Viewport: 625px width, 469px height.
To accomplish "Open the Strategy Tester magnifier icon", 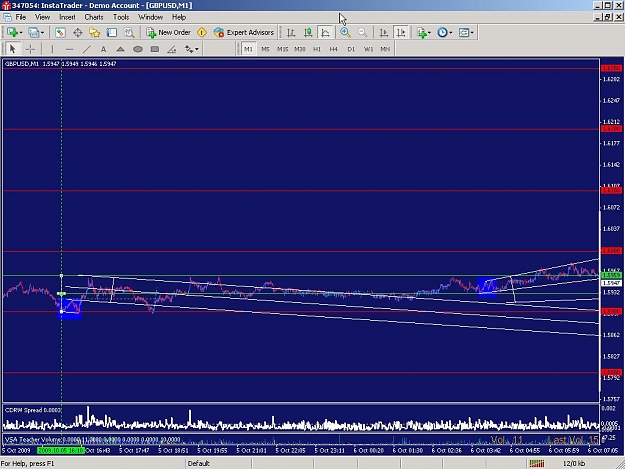I will pyautogui.click(x=129, y=33).
